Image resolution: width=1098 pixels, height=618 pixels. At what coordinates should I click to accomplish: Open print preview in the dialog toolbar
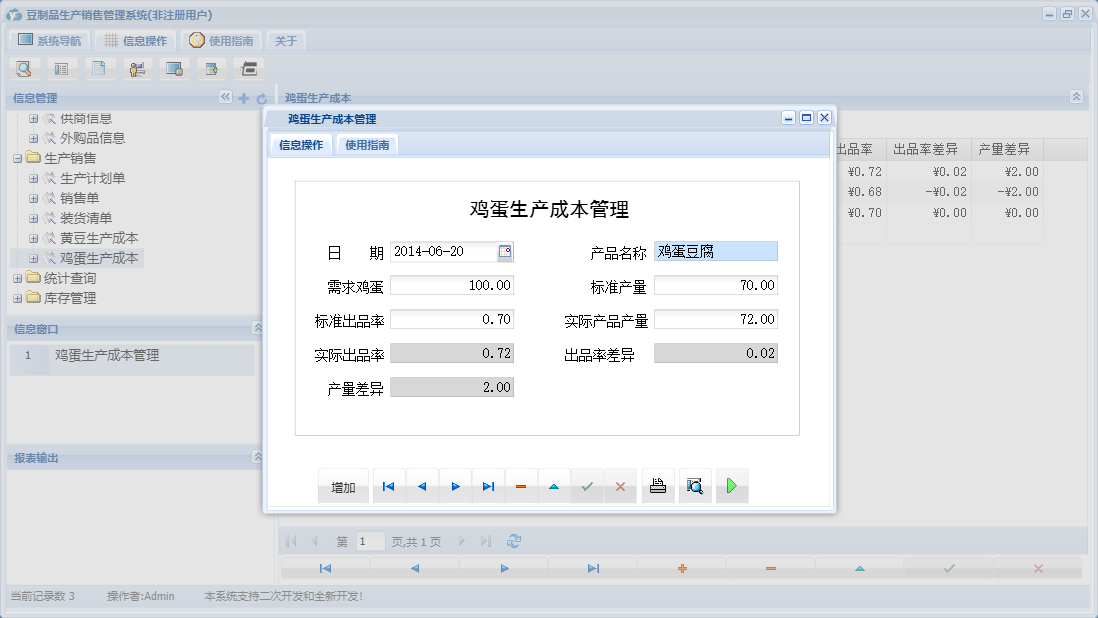click(x=695, y=486)
